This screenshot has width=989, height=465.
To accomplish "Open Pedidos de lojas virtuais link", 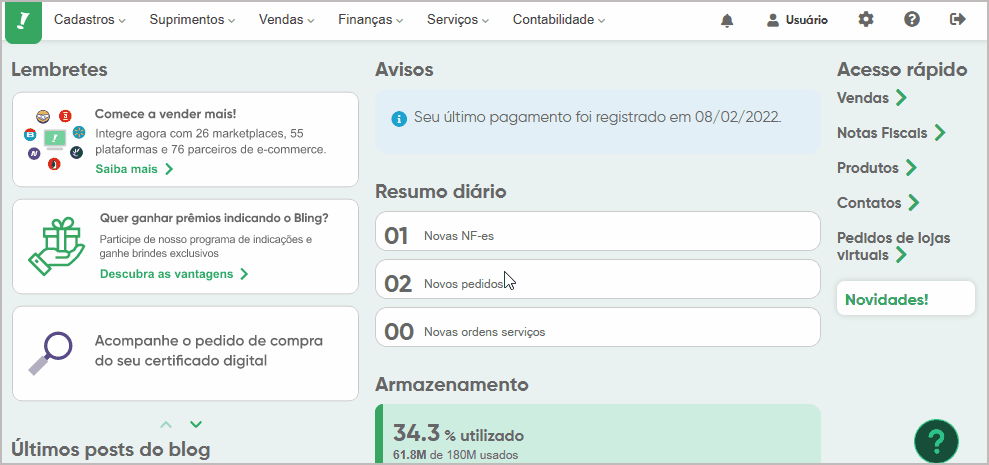I will pyautogui.click(x=893, y=247).
